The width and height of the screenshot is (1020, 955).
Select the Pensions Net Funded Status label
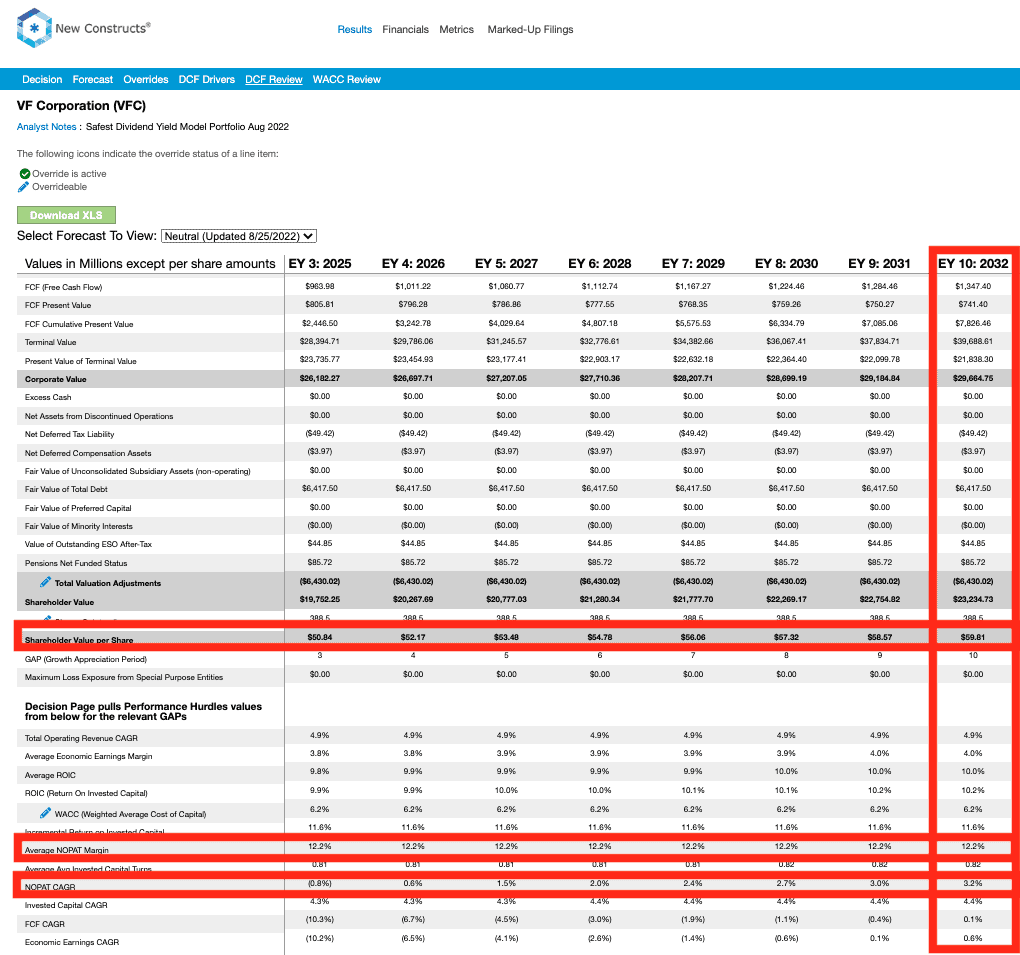click(x=76, y=563)
